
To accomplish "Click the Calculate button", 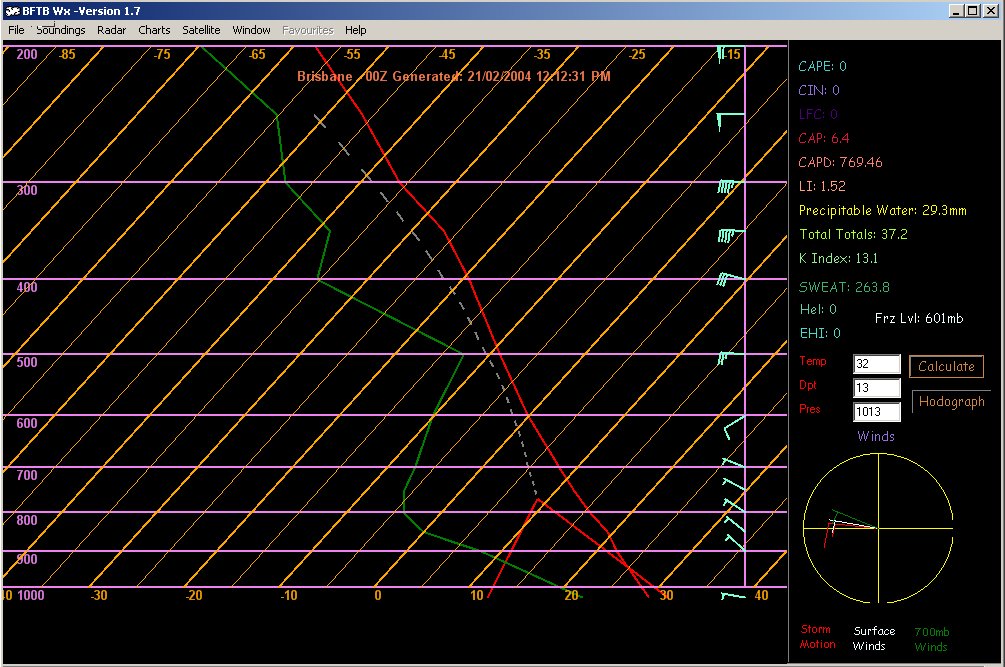I will [x=946, y=366].
